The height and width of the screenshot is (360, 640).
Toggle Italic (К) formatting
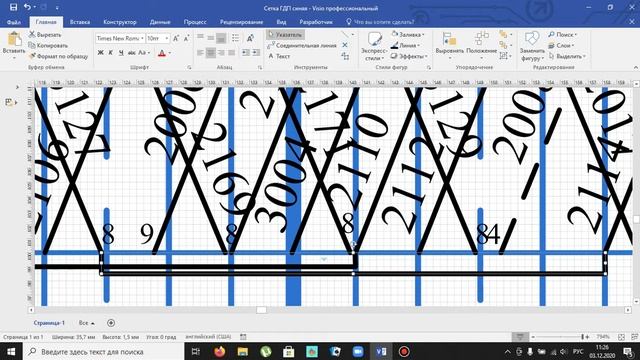111,53
